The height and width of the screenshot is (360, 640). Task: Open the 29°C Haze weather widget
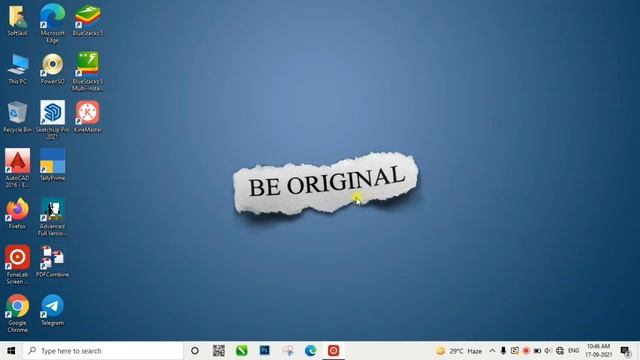pyautogui.click(x=459, y=351)
